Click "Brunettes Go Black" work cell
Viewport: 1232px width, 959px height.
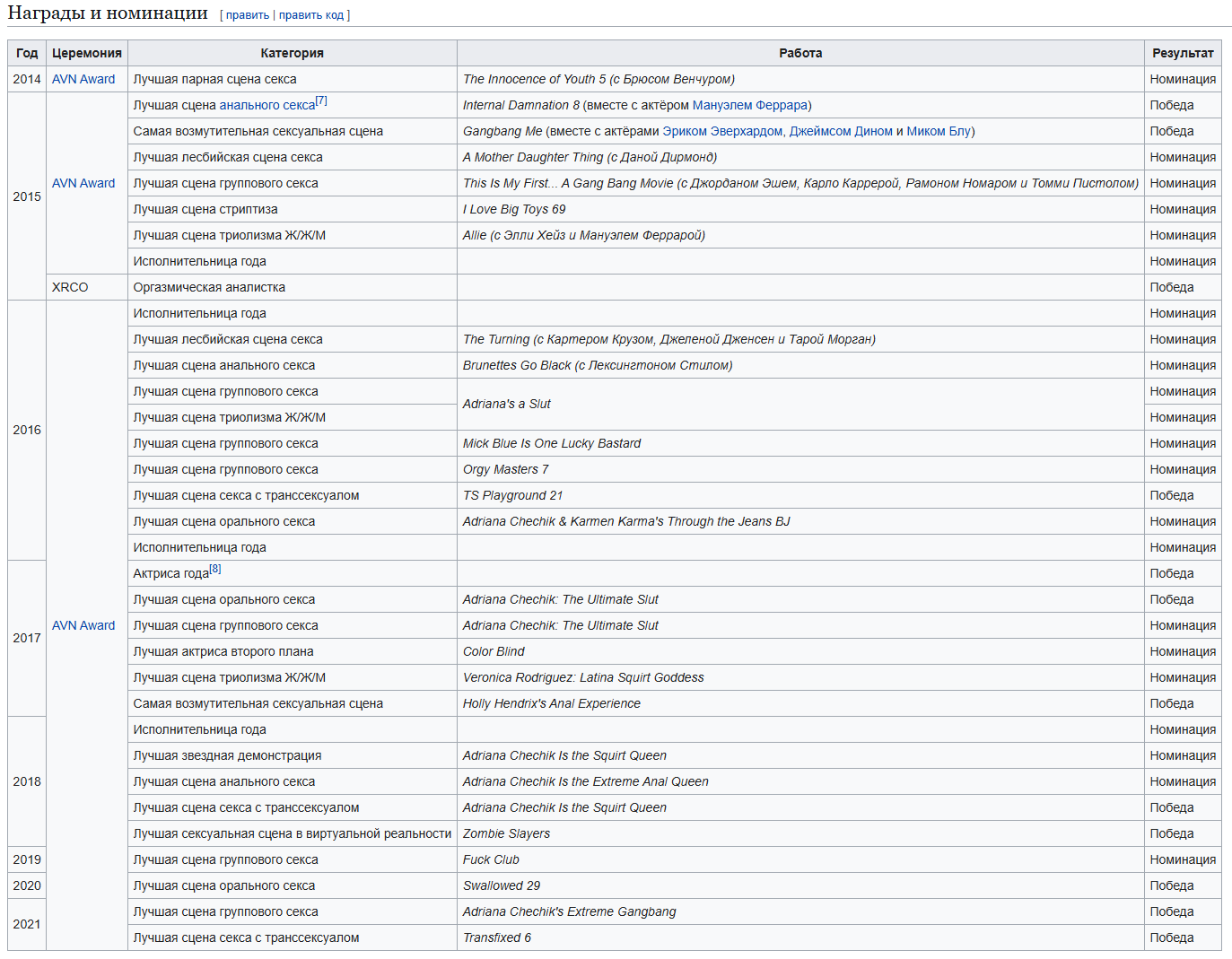(x=800, y=365)
